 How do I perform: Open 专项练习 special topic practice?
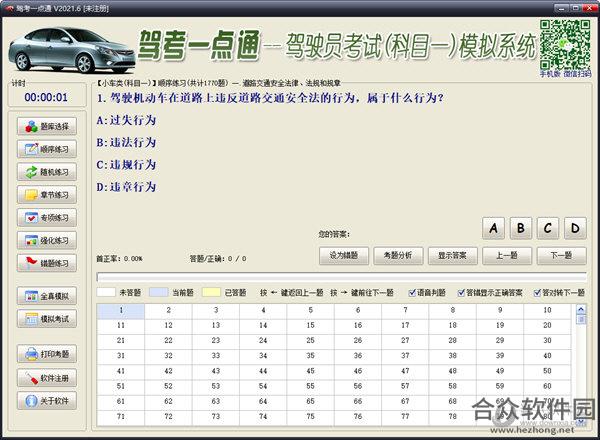47,218
